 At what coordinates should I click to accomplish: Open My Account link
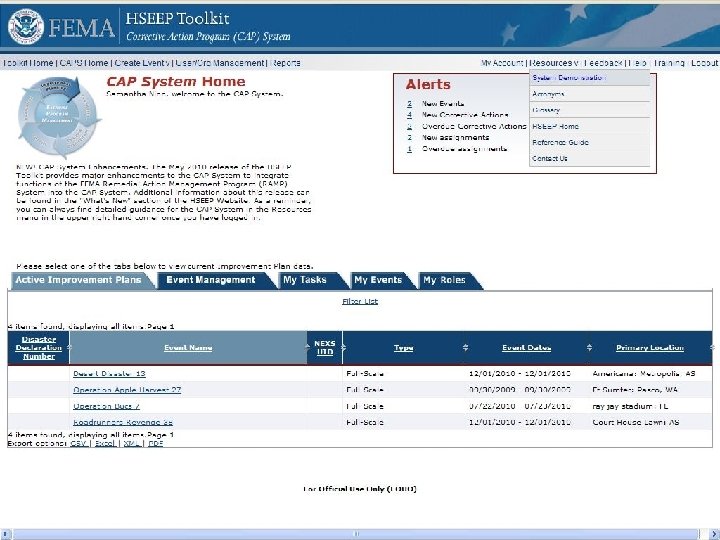click(x=502, y=63)
